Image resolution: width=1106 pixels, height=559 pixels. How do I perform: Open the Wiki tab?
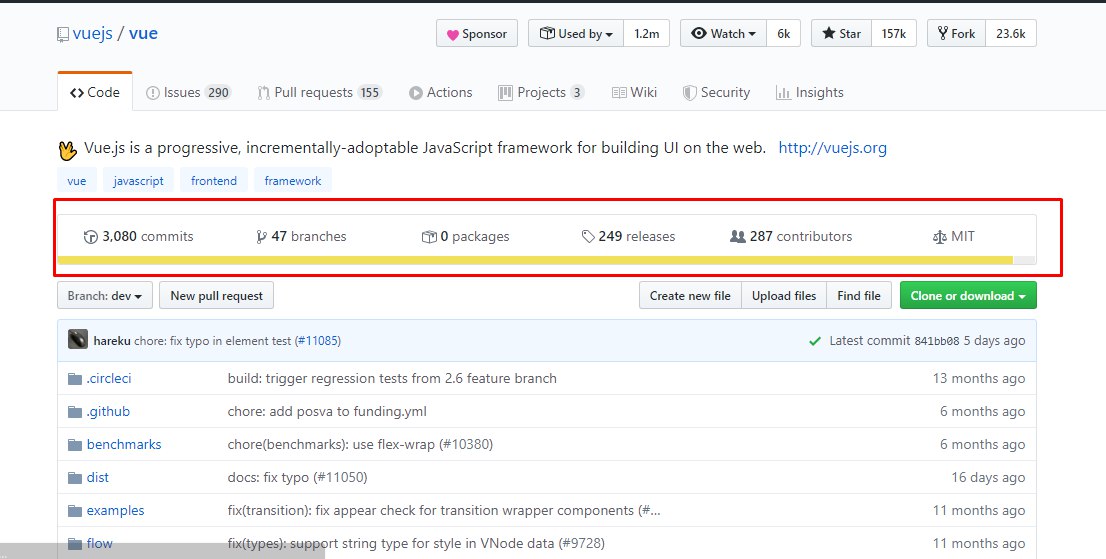(634, 92)
